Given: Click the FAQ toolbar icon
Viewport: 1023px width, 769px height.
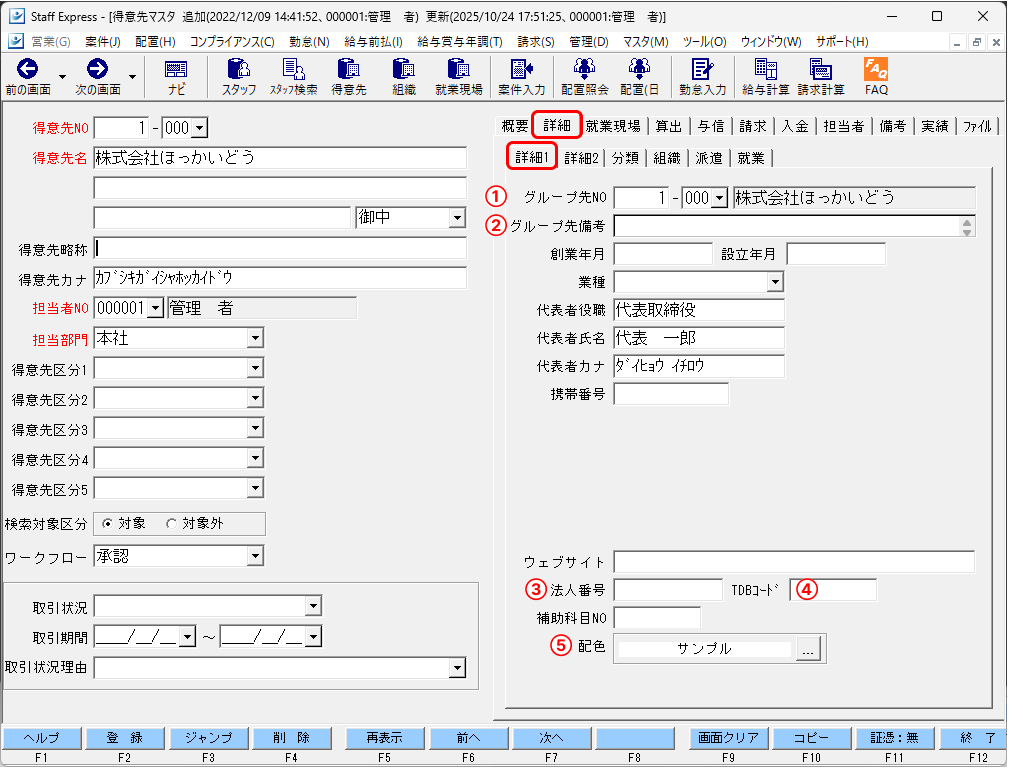Looking at the screenshot, I should [876, 75].
